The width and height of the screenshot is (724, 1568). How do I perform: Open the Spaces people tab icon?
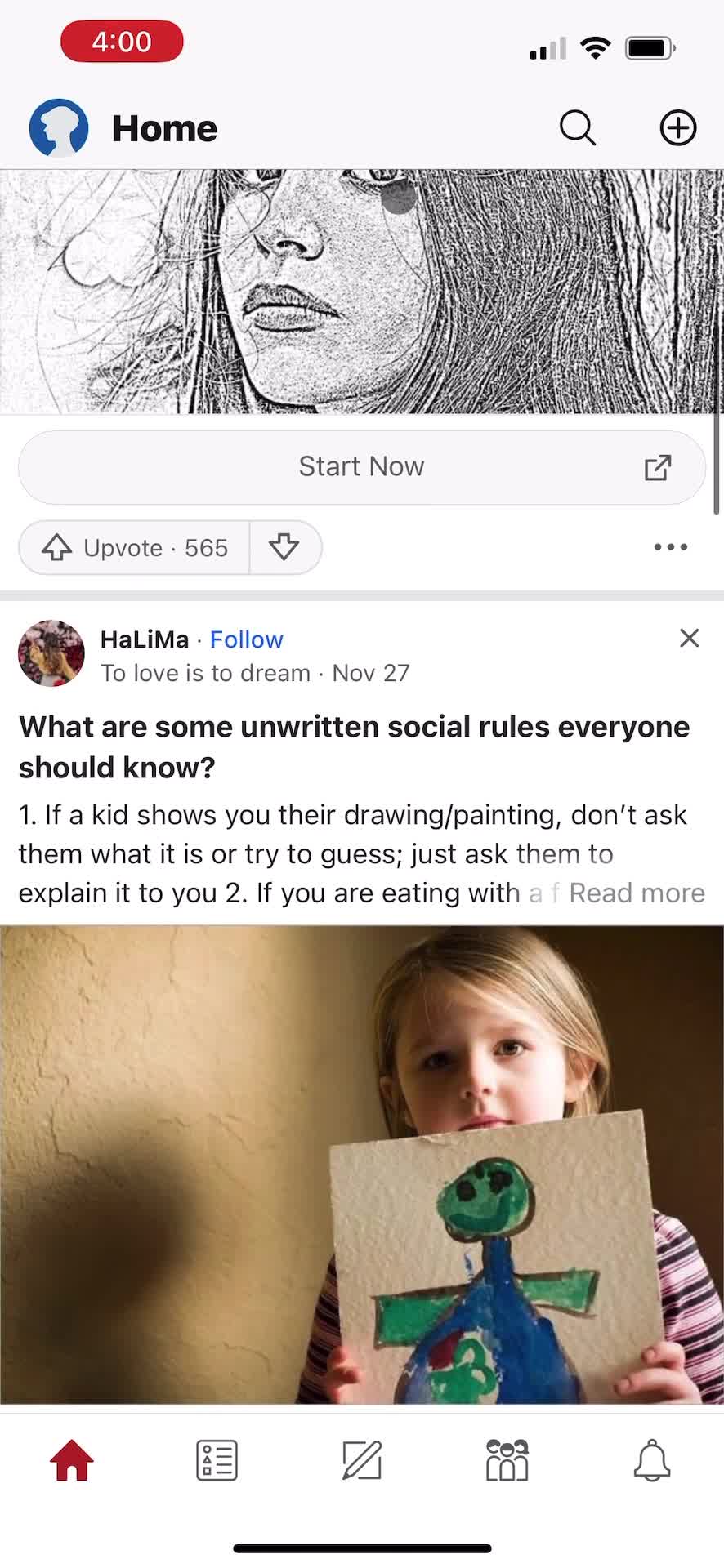click(x=507, y=1460)
